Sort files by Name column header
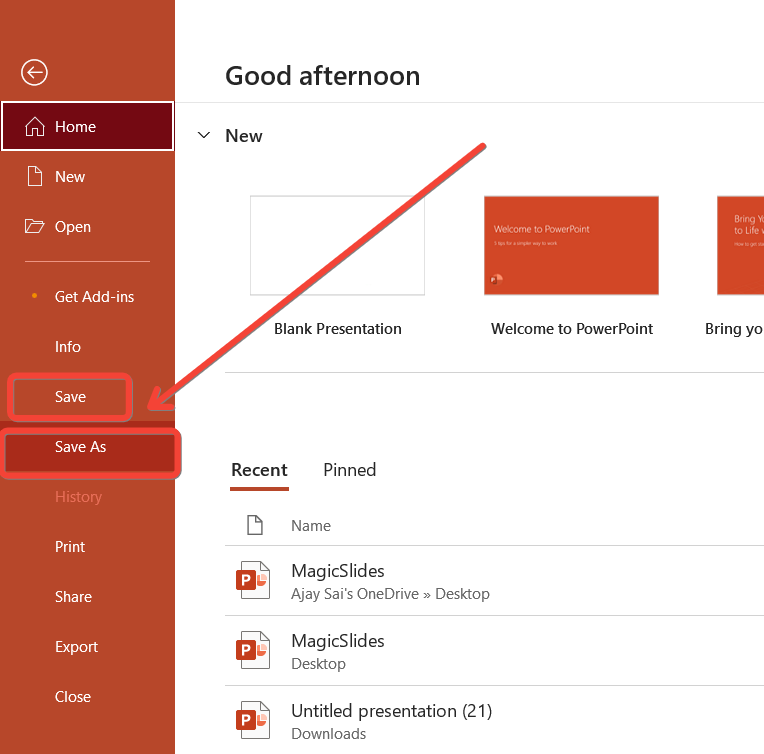The width and height of the screenshot is (764, 754). click(311, 526)
